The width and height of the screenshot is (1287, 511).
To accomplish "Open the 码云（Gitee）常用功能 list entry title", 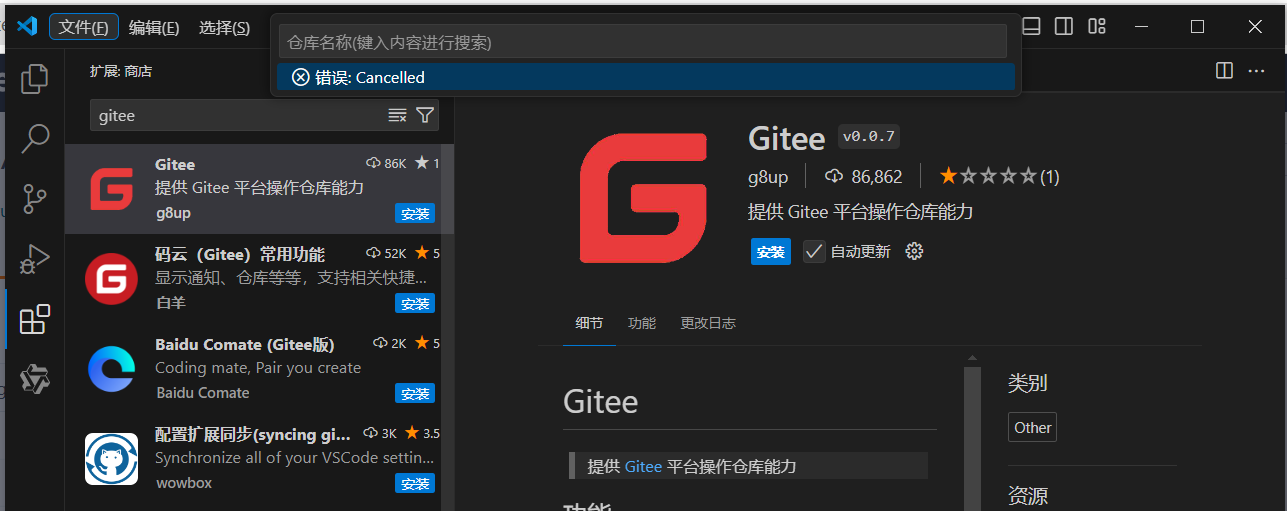I will click(240, 254).
